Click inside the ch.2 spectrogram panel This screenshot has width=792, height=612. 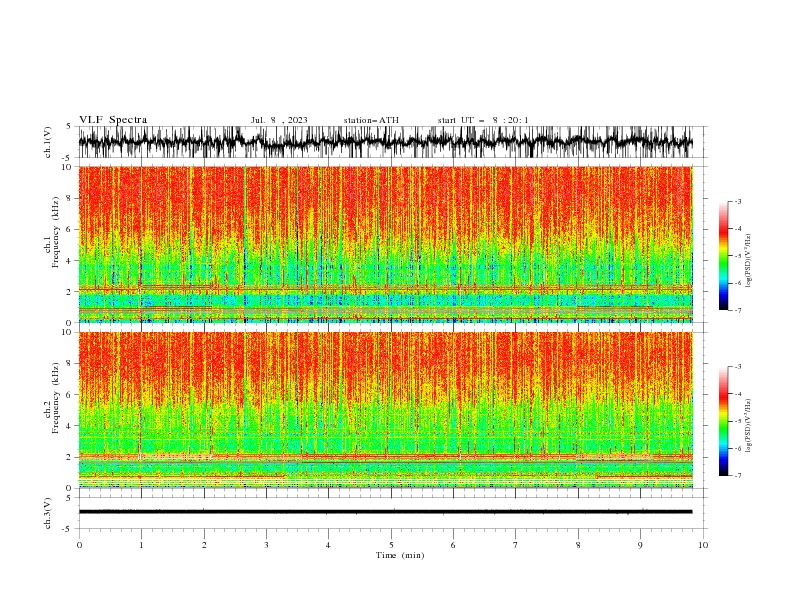[385, 410]
